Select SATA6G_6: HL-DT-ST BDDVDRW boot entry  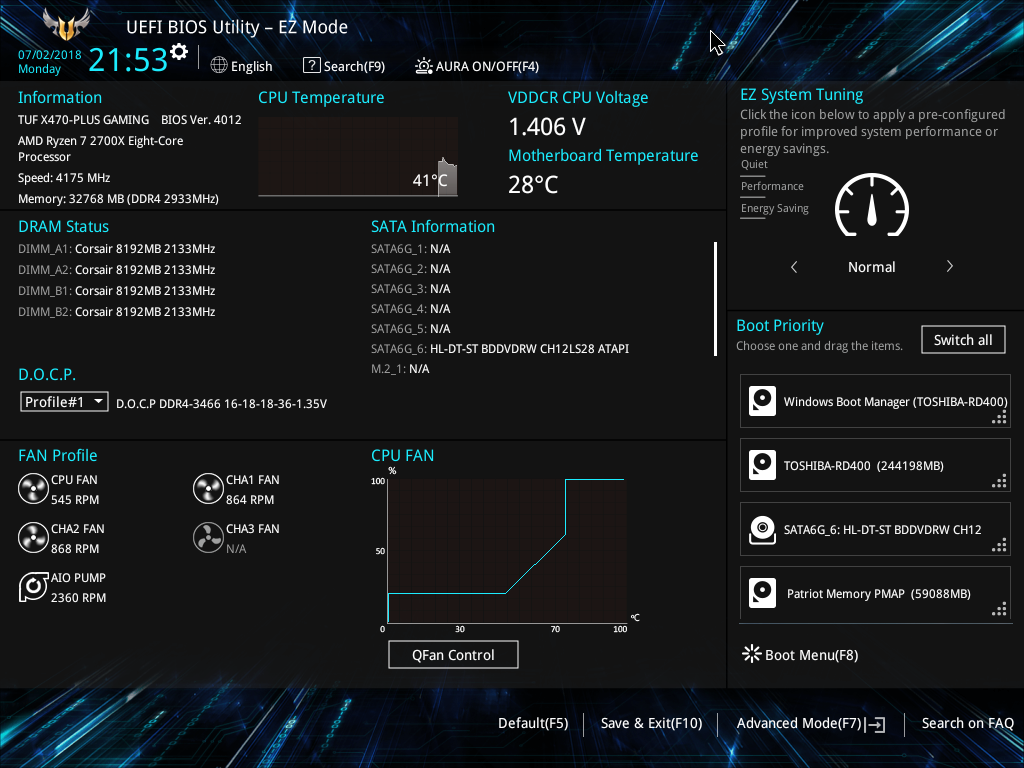click(875, 529)
